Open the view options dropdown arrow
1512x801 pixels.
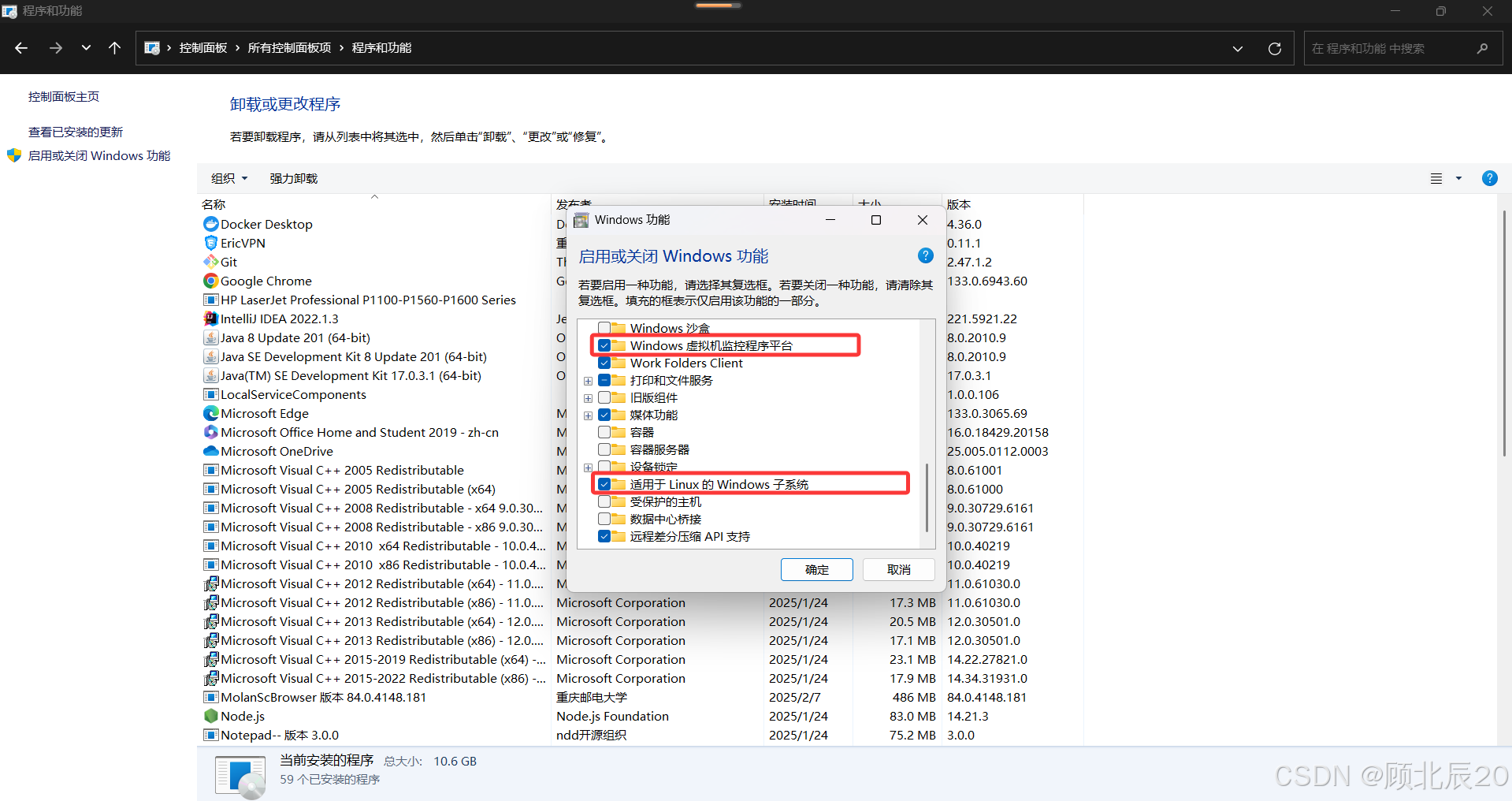[x=1458, y=179]
